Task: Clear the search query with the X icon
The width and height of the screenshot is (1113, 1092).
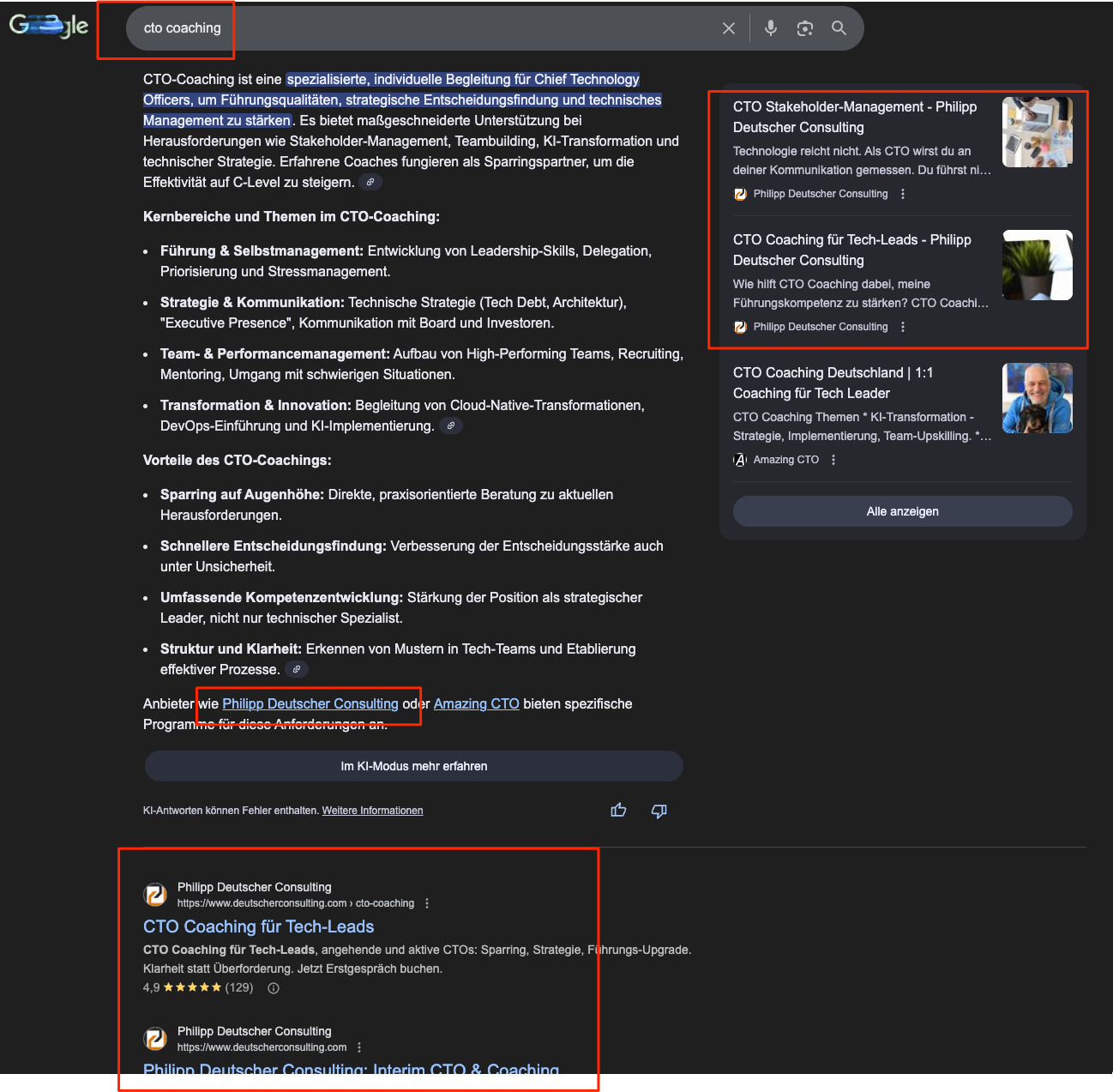Action: [728, 27]
